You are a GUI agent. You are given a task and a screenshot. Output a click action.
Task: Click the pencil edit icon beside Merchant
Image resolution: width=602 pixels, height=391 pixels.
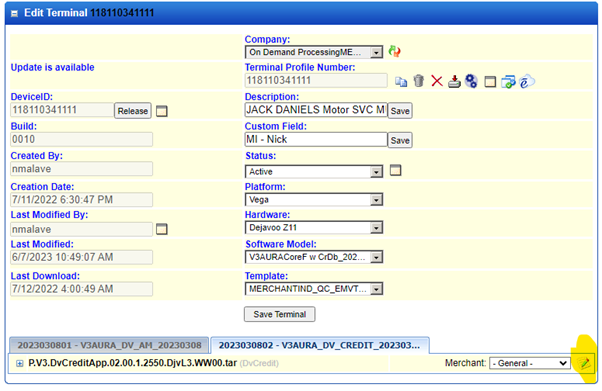pyautogui.click(x=584, y=363)
